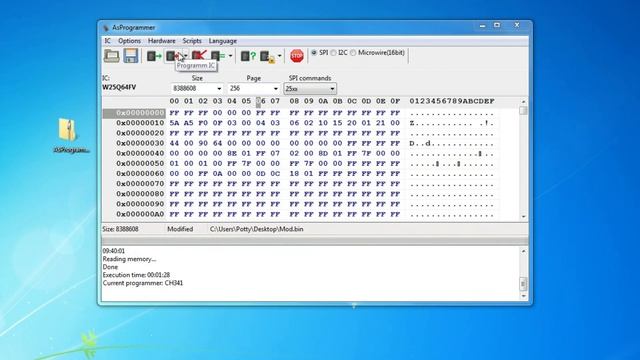Open the Options menu
The width and height of the screenshot is (640, 360).
(129, 41)
